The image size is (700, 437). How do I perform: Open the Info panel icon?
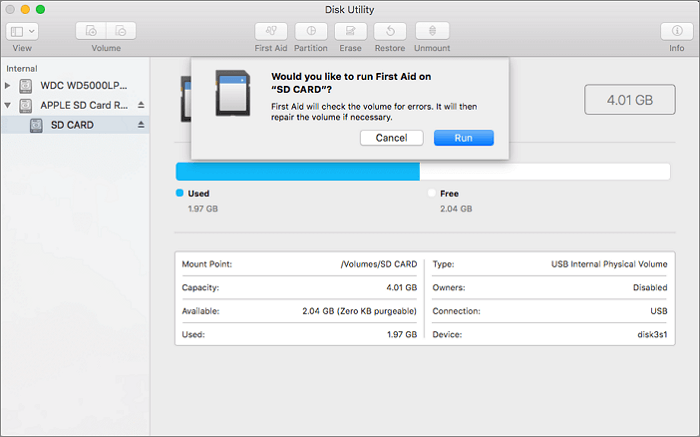(x=677, y=31)
